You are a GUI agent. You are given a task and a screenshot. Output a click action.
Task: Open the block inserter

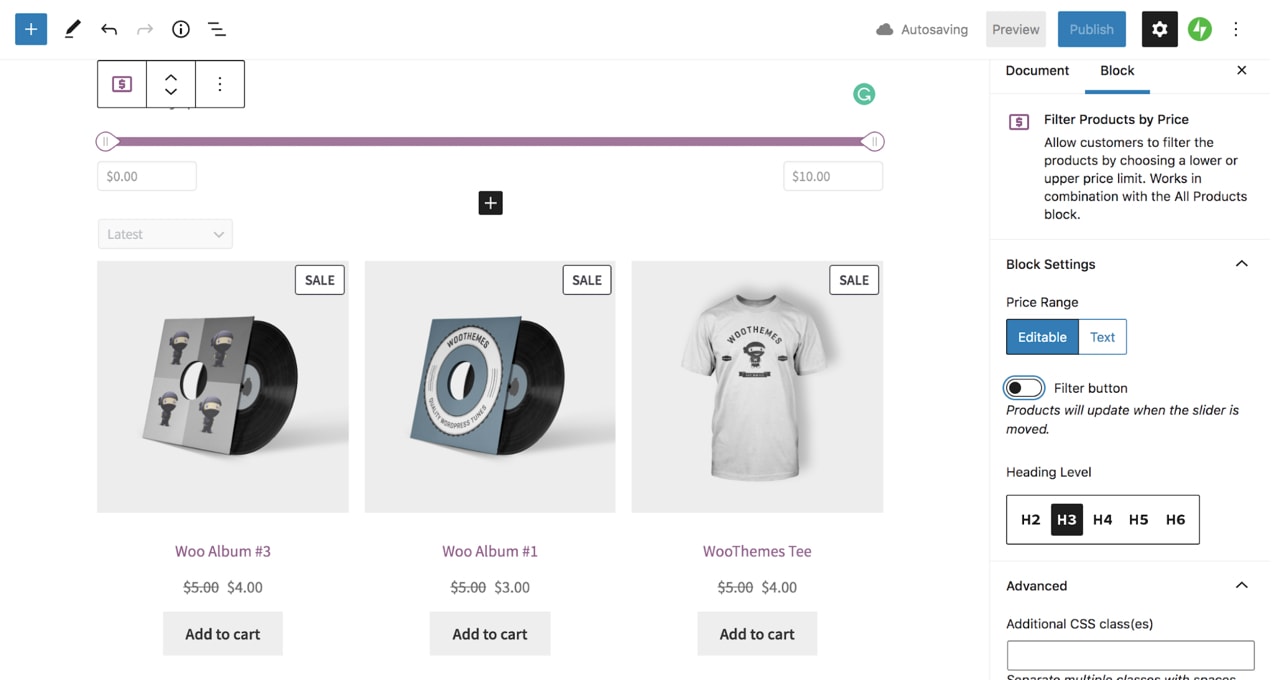pos(30,29)
